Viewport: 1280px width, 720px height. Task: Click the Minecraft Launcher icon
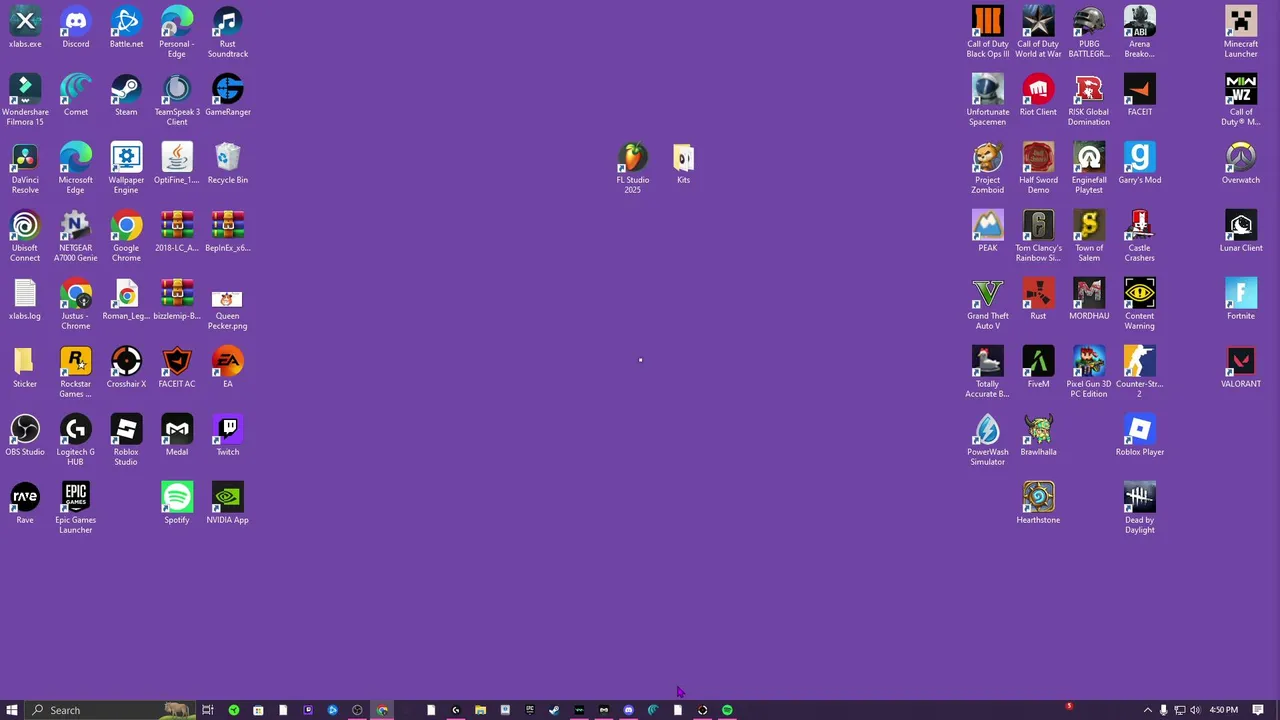click(x=1241, y=32)
